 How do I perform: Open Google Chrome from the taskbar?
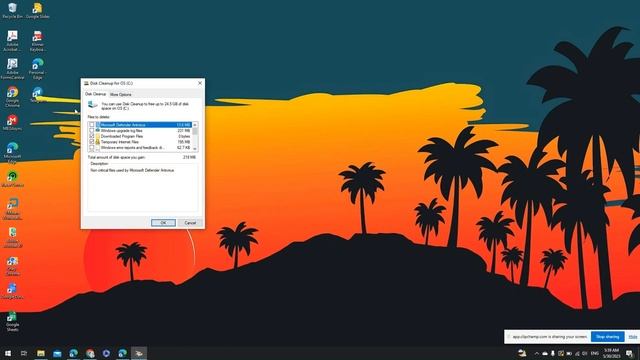(x=90, y=353)
